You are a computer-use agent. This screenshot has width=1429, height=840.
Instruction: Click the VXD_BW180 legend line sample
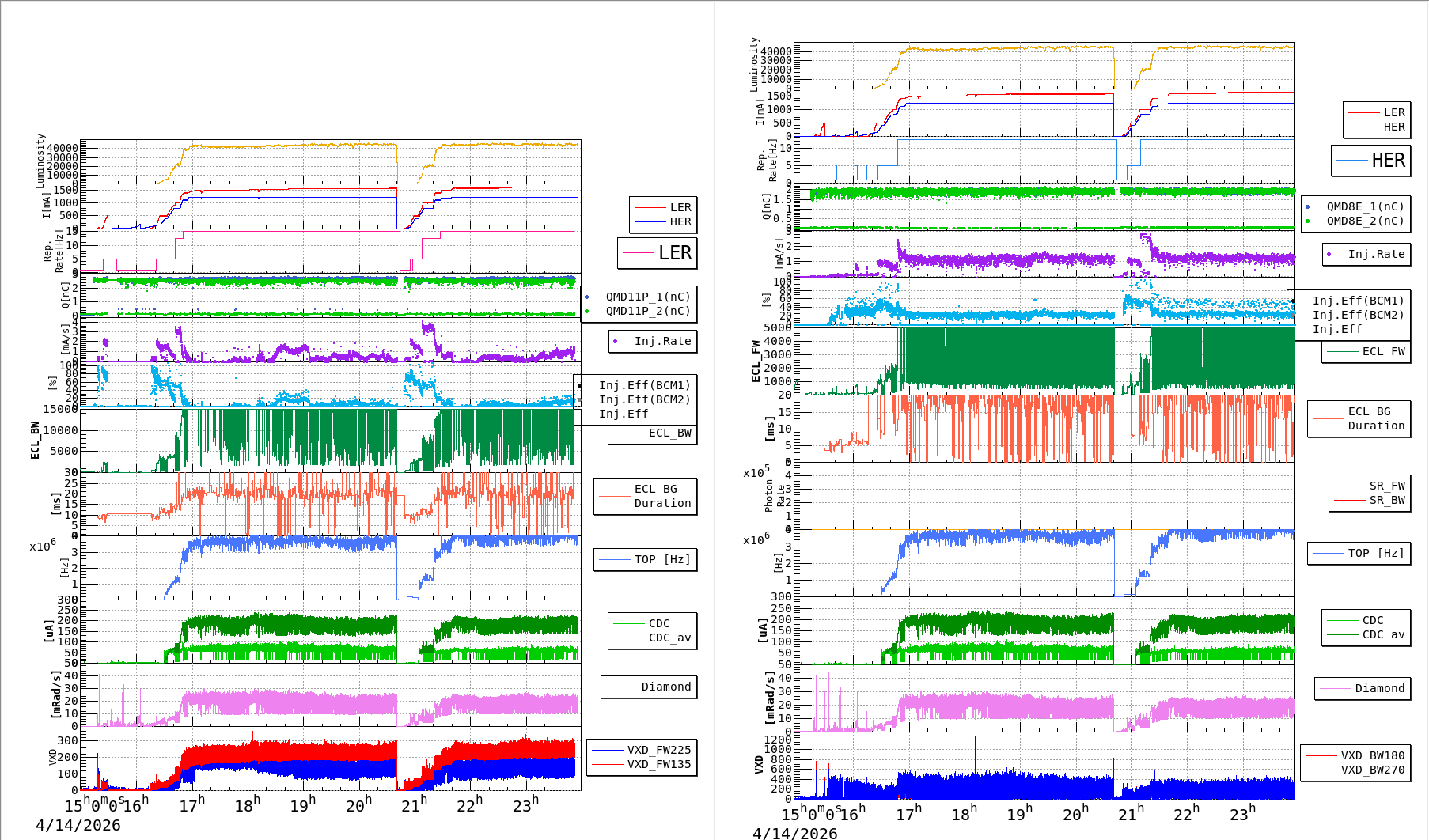(x=1321, y=756)
